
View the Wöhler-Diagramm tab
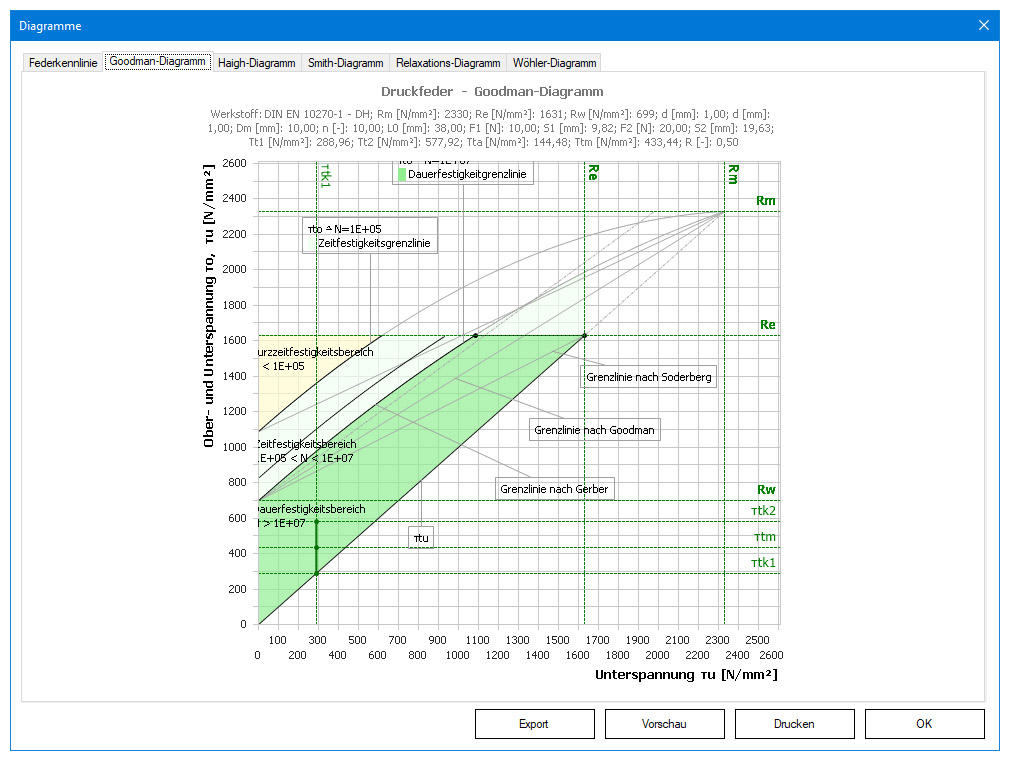click(554, 62)
